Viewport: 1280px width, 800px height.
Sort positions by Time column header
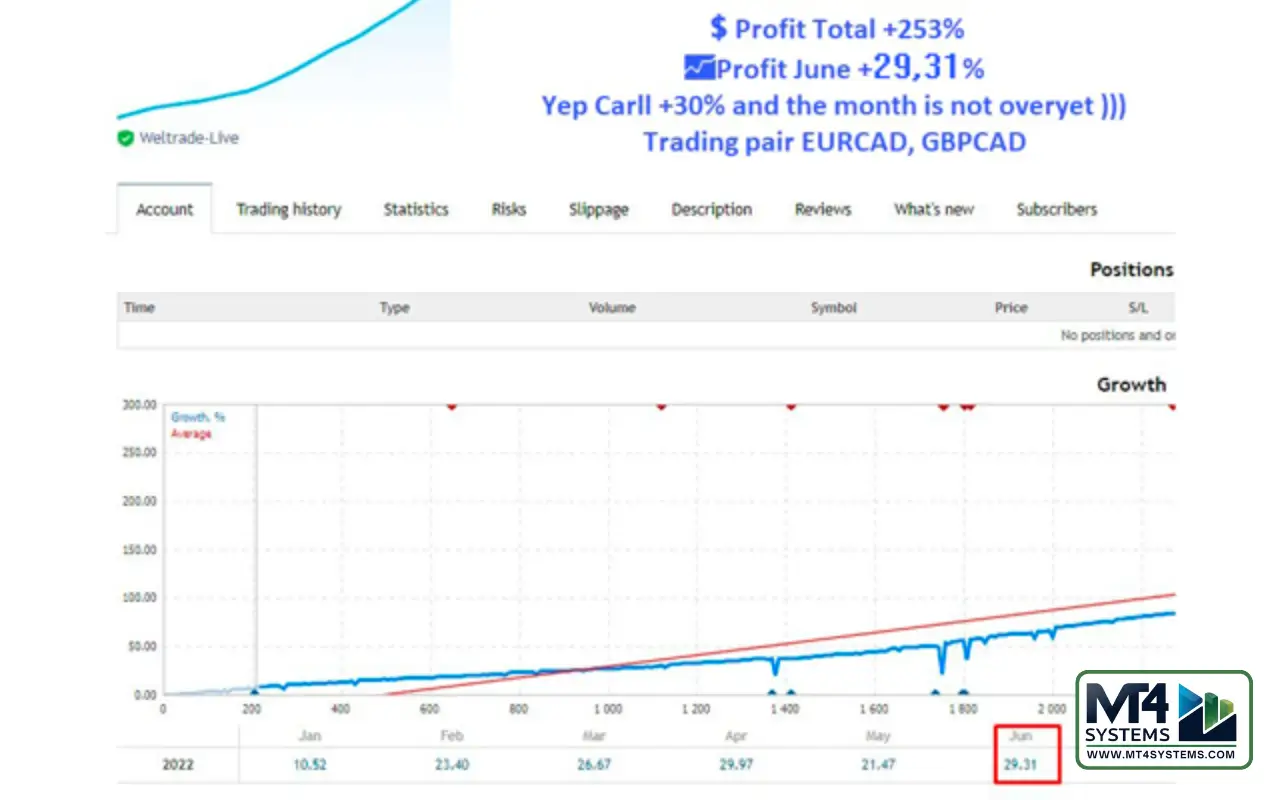[139, 308]
